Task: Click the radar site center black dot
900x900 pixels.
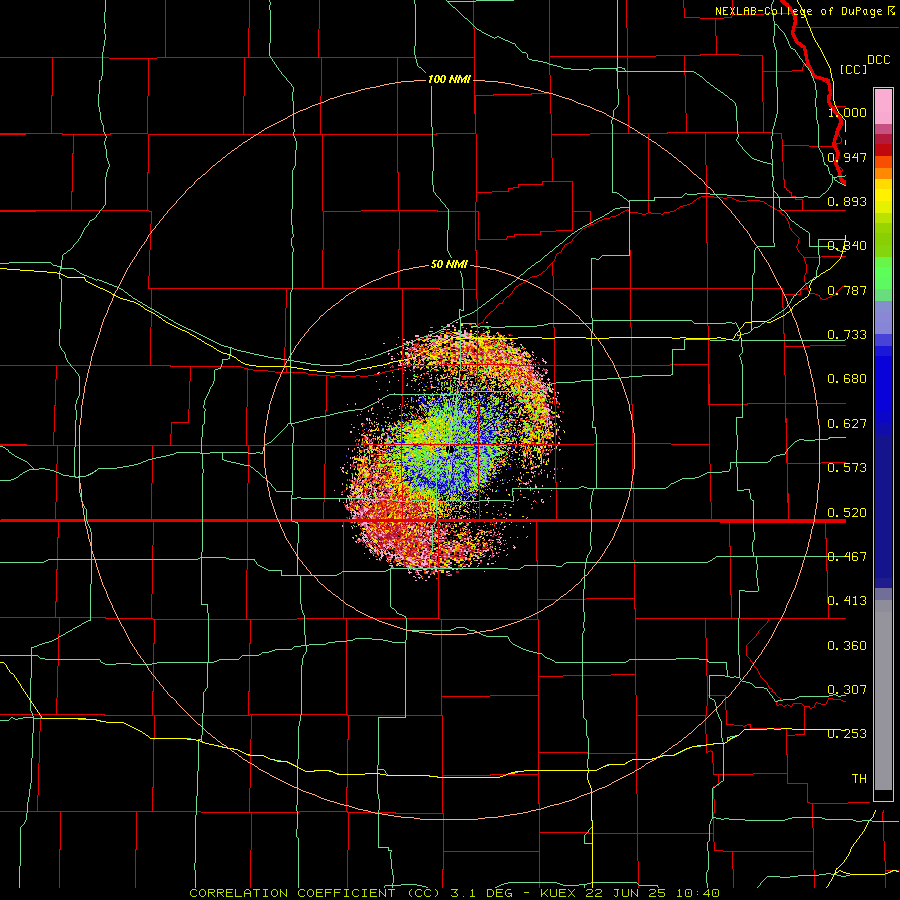Action: [451, 449]
